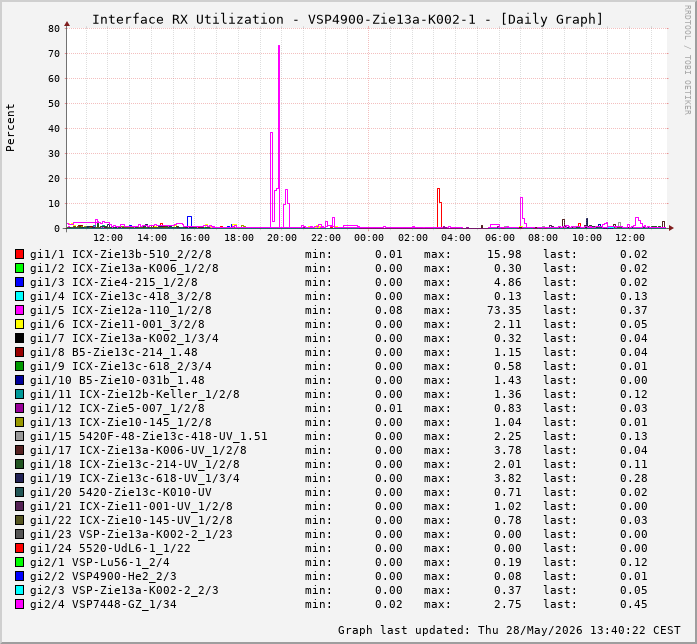697x644 pixels.
Task: Select legend label gi1/6 ICX-Zie11-001_3/2/8
Action: click(x=117, y=324)
